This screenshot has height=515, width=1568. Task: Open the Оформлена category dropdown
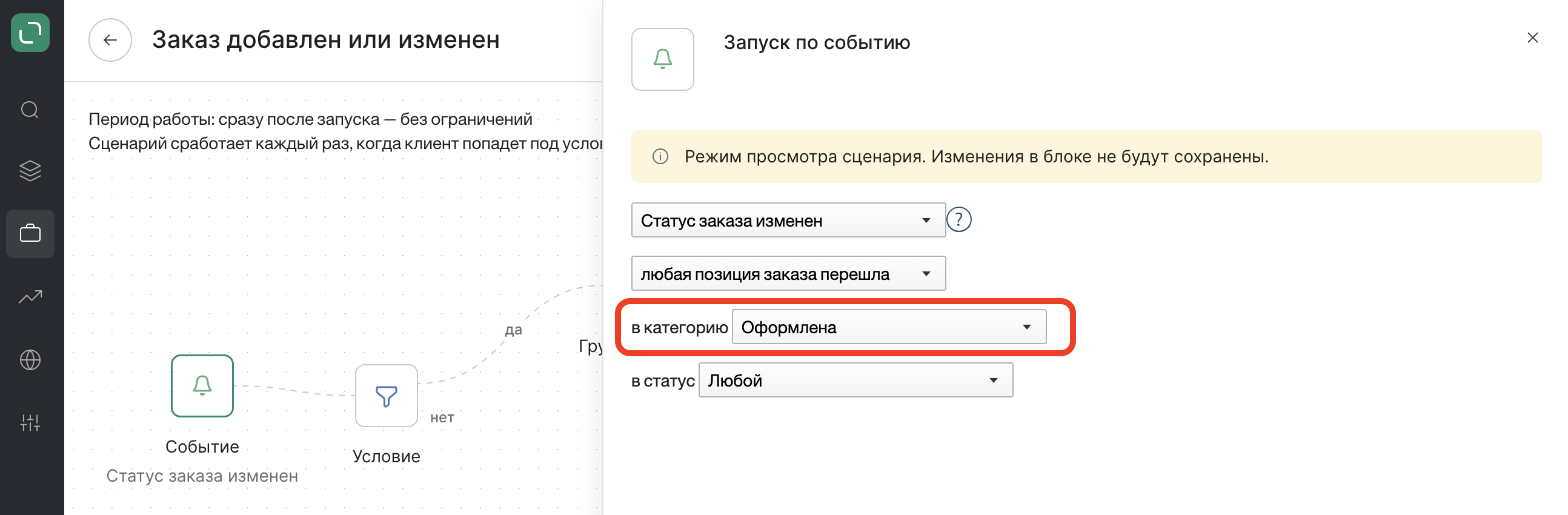(889, 327)
